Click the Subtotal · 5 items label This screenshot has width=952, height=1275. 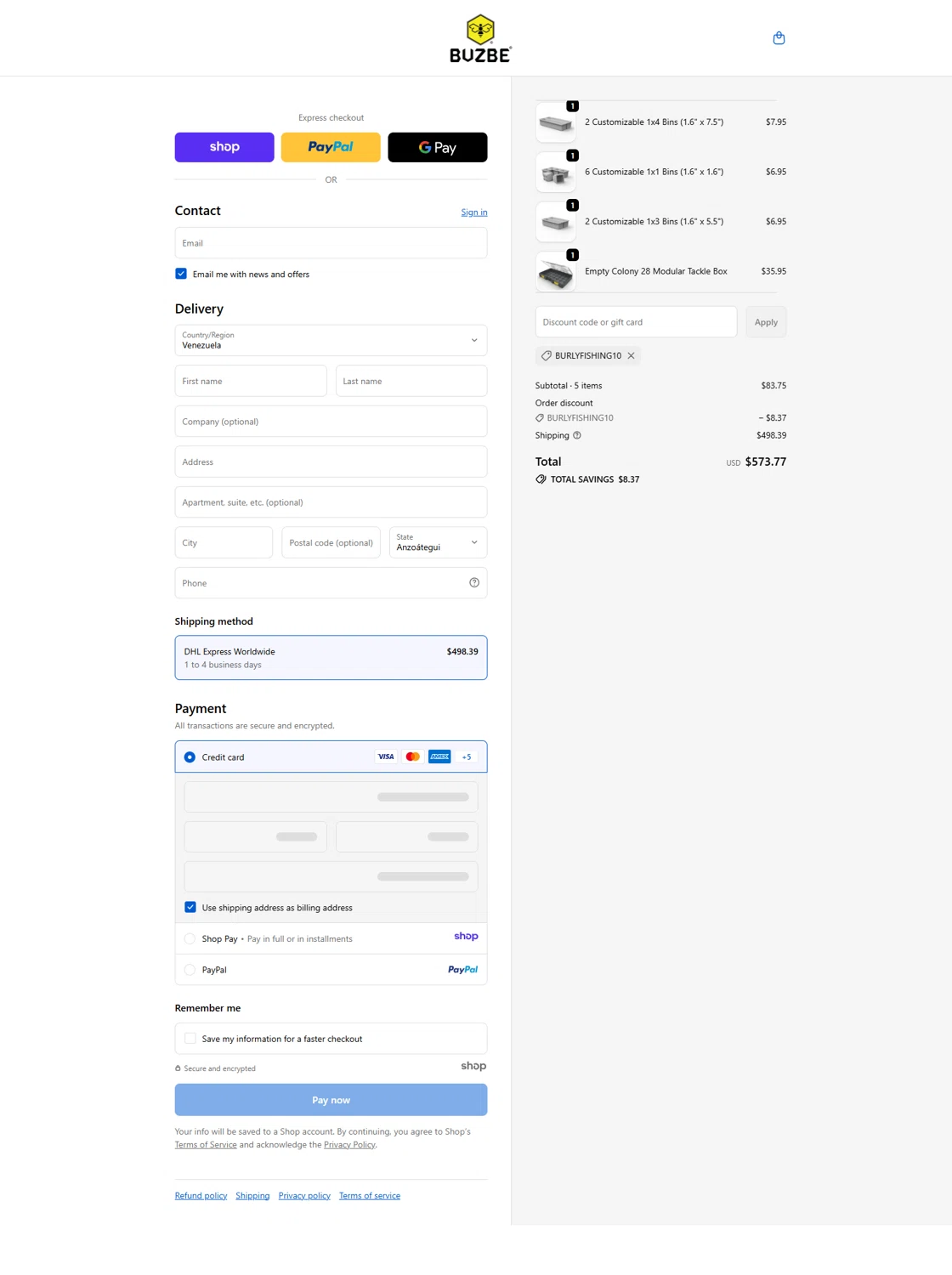[x=569, y=386]
